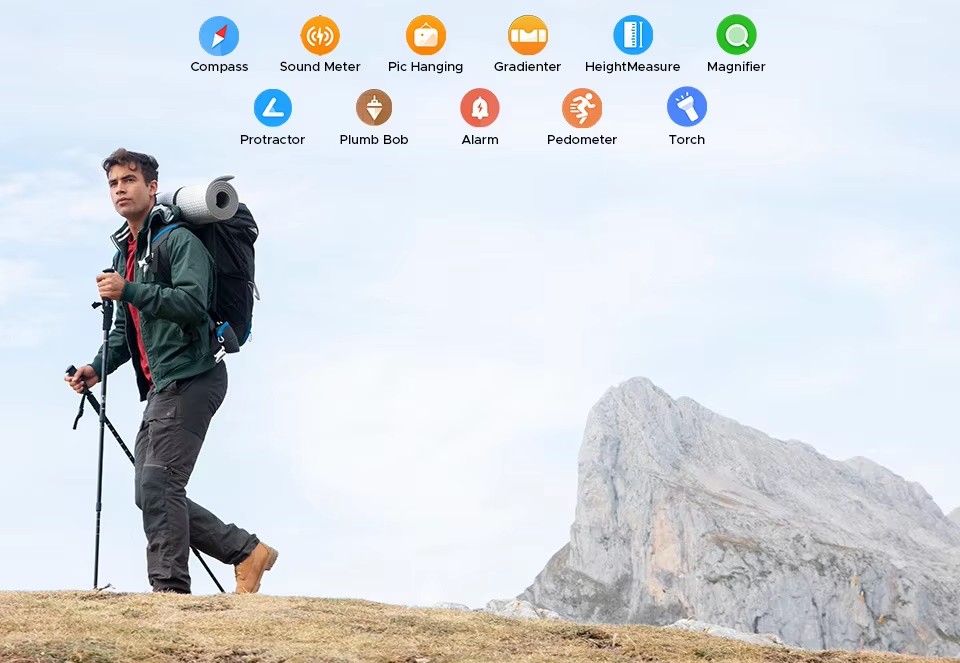Open the brown Plumb Bob icon
The width and height of the screenshot is (960, 663).
pos(374,108)
